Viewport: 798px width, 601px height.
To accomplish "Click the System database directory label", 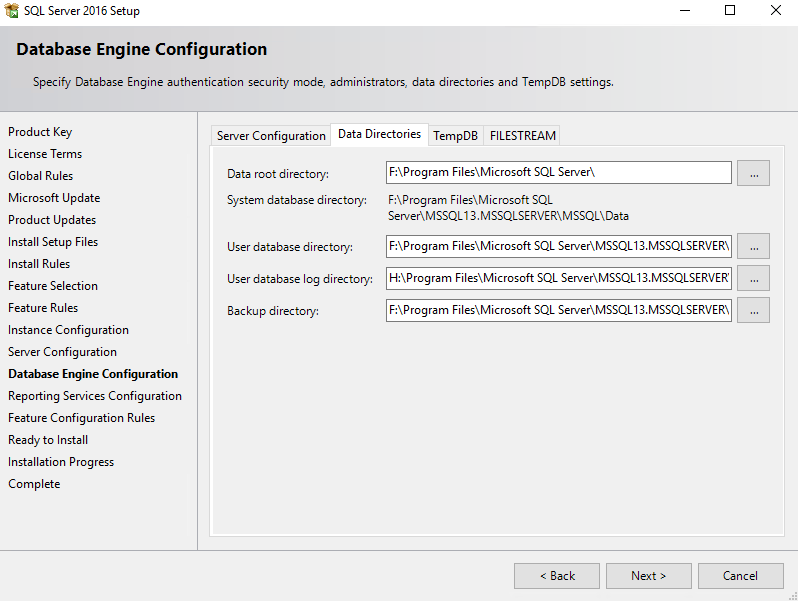I will click(x=297, y=200).
